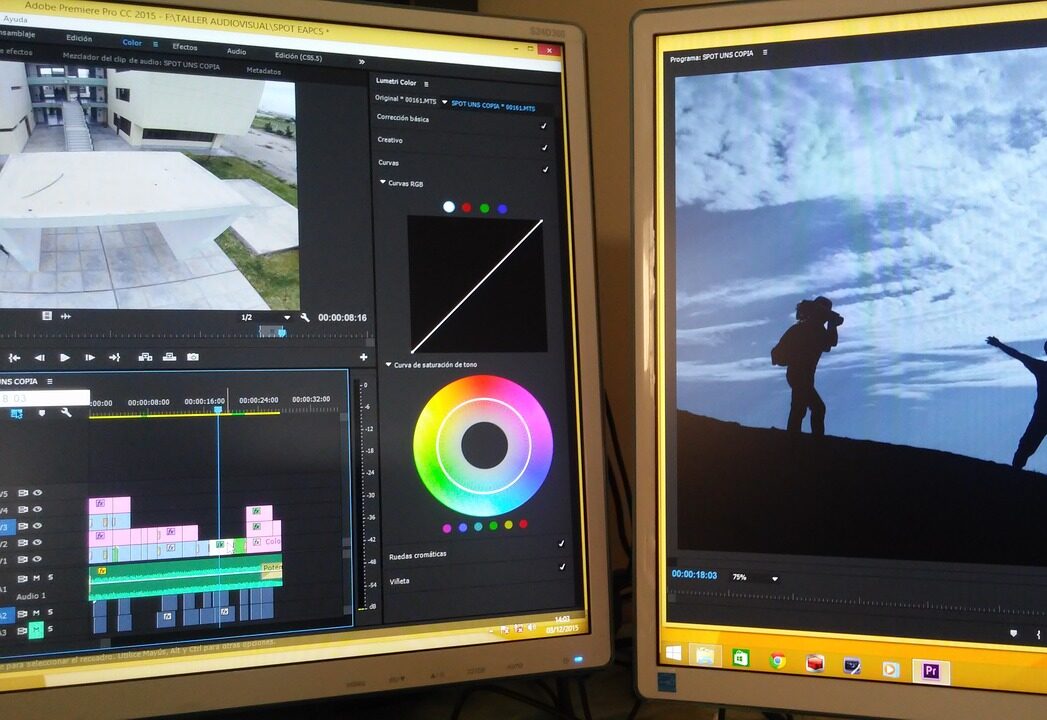The image size is (1047, 720).
Task: Click the Export Frame camera icon
Action: click(x=193, y=357)
